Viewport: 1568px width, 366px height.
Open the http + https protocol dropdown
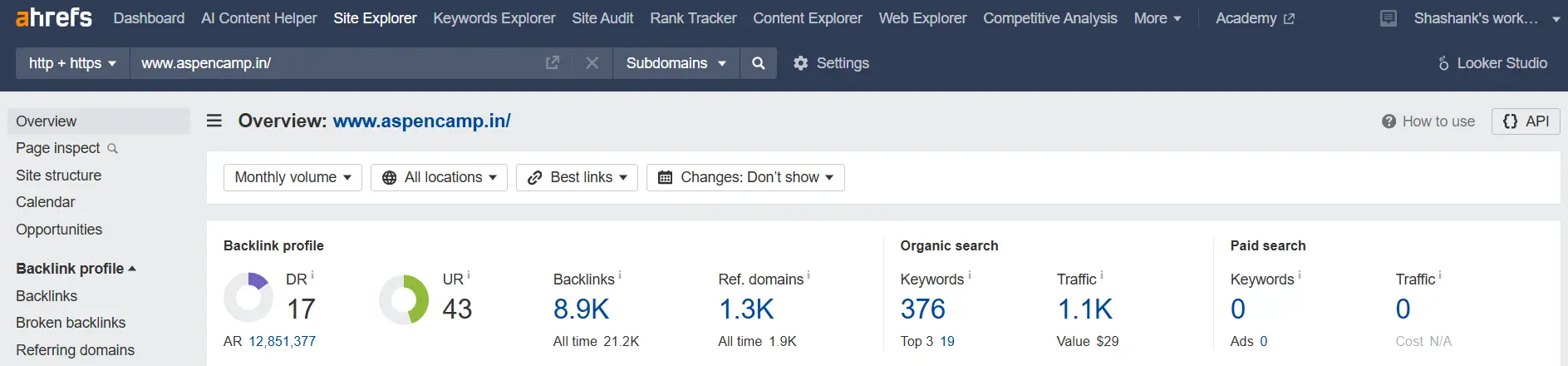pyautogui.click(x=72, y=63)
